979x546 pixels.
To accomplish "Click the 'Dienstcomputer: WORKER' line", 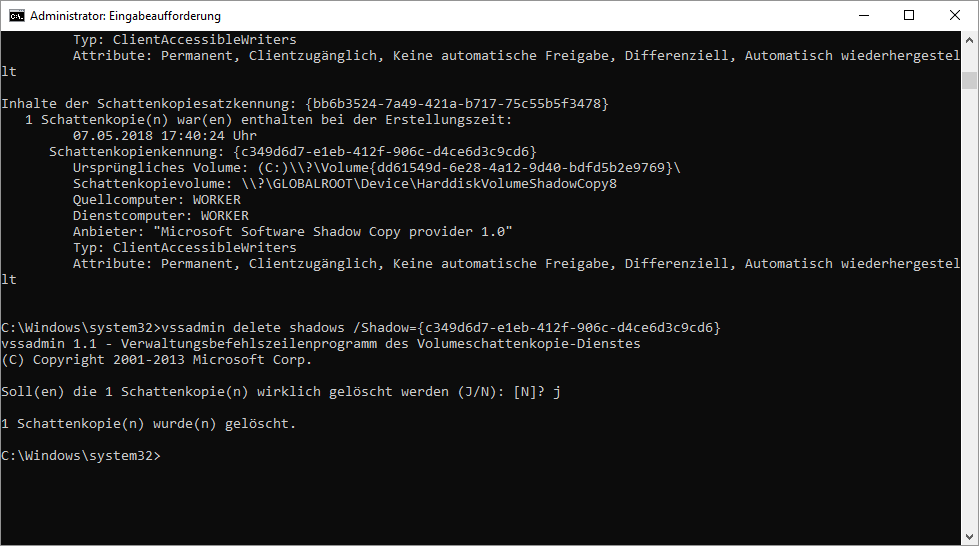I will coord(160,216).
